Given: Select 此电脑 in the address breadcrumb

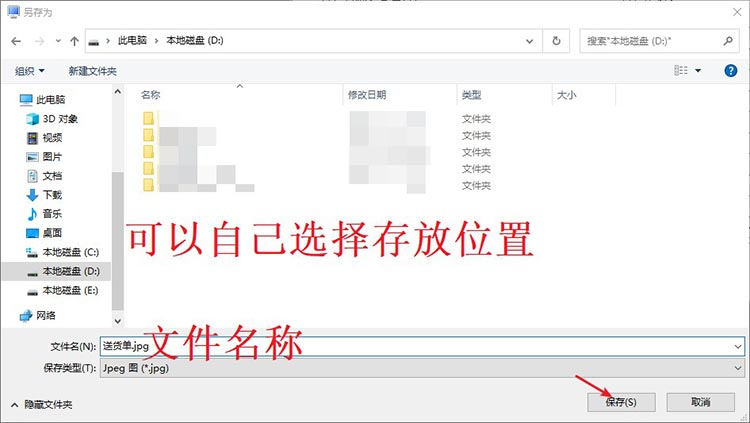Looking at the screenshot, I should pos(132,41).
